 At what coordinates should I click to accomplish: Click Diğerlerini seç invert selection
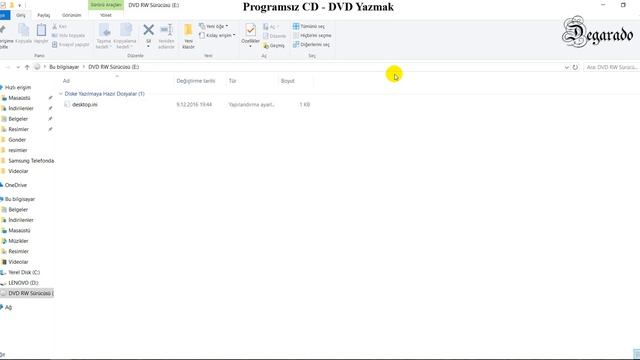[311, 44]
